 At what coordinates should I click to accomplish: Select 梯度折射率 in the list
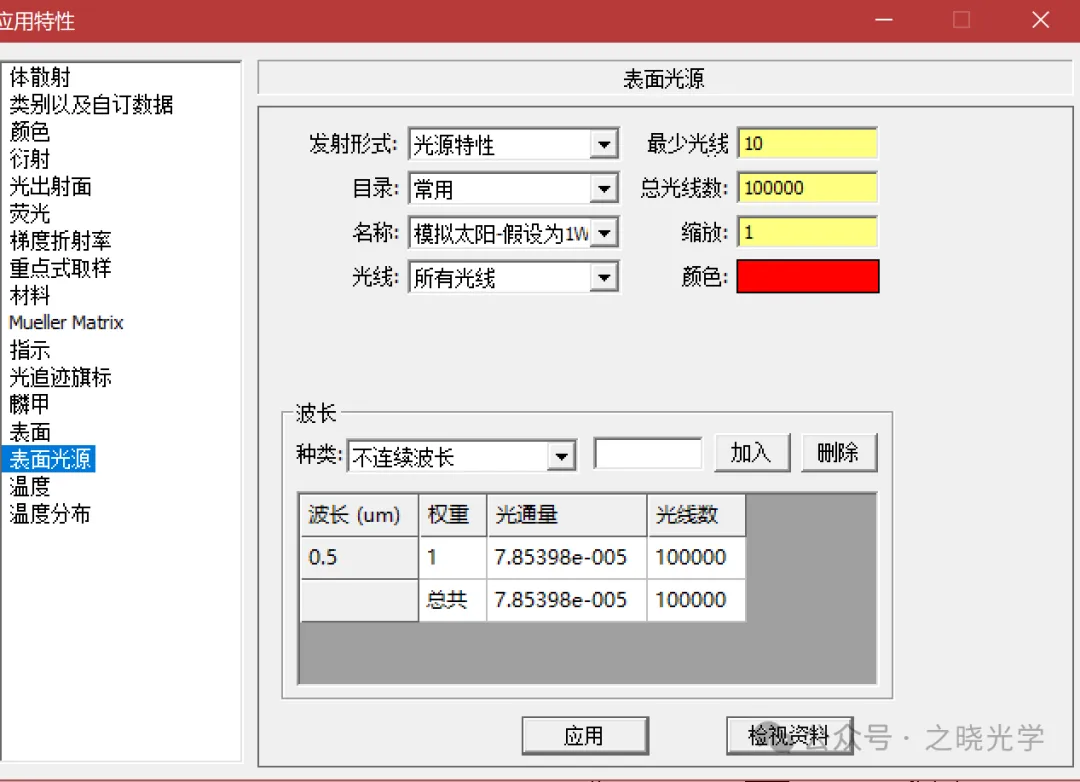coord(60,241)
